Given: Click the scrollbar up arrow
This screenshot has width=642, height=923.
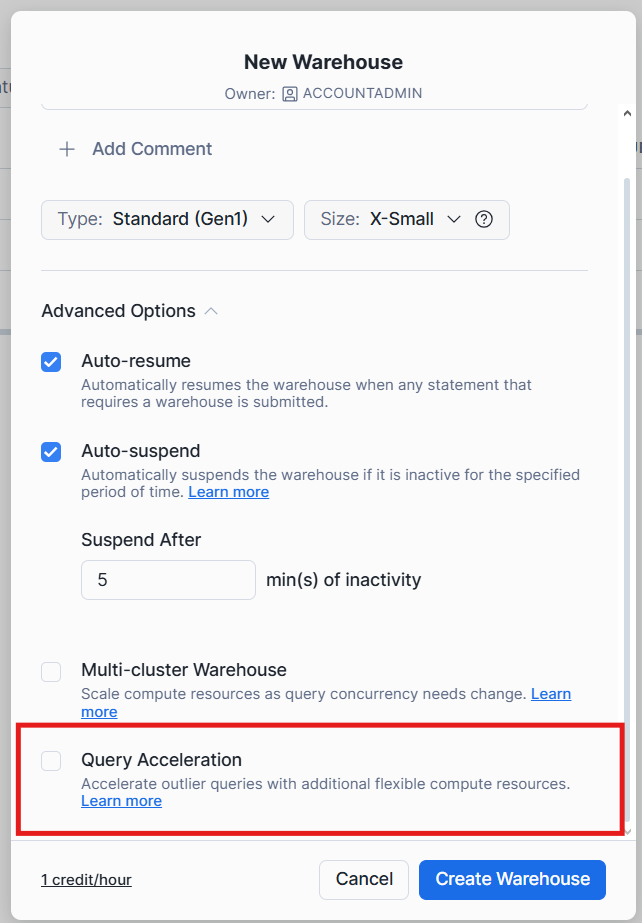Looking at the screenshot, I should coord(627,112).
